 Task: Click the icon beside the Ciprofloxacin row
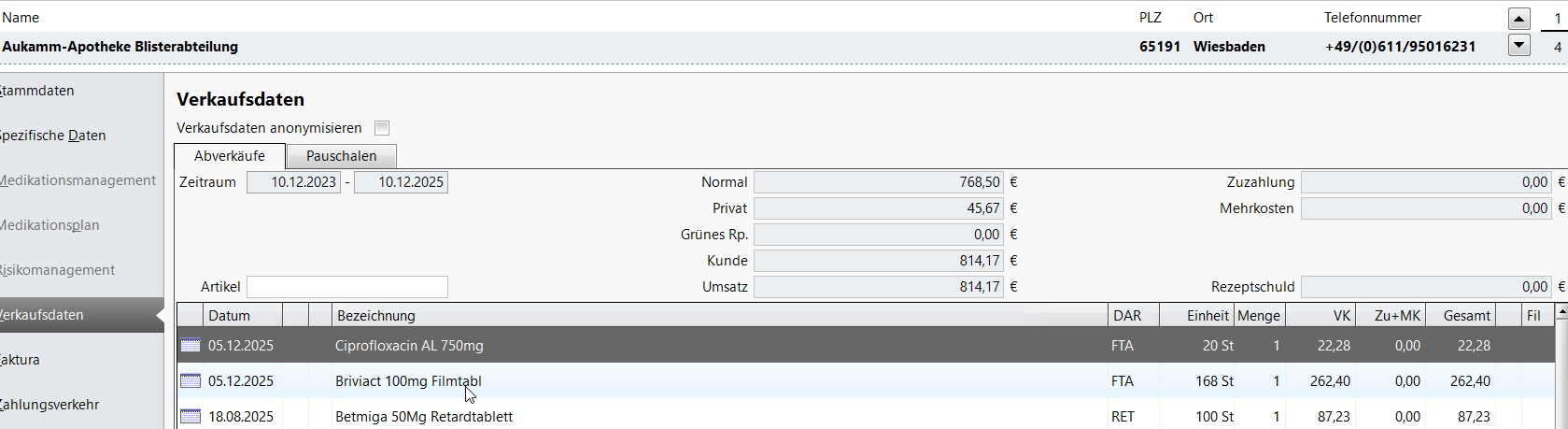pos(191,346)
